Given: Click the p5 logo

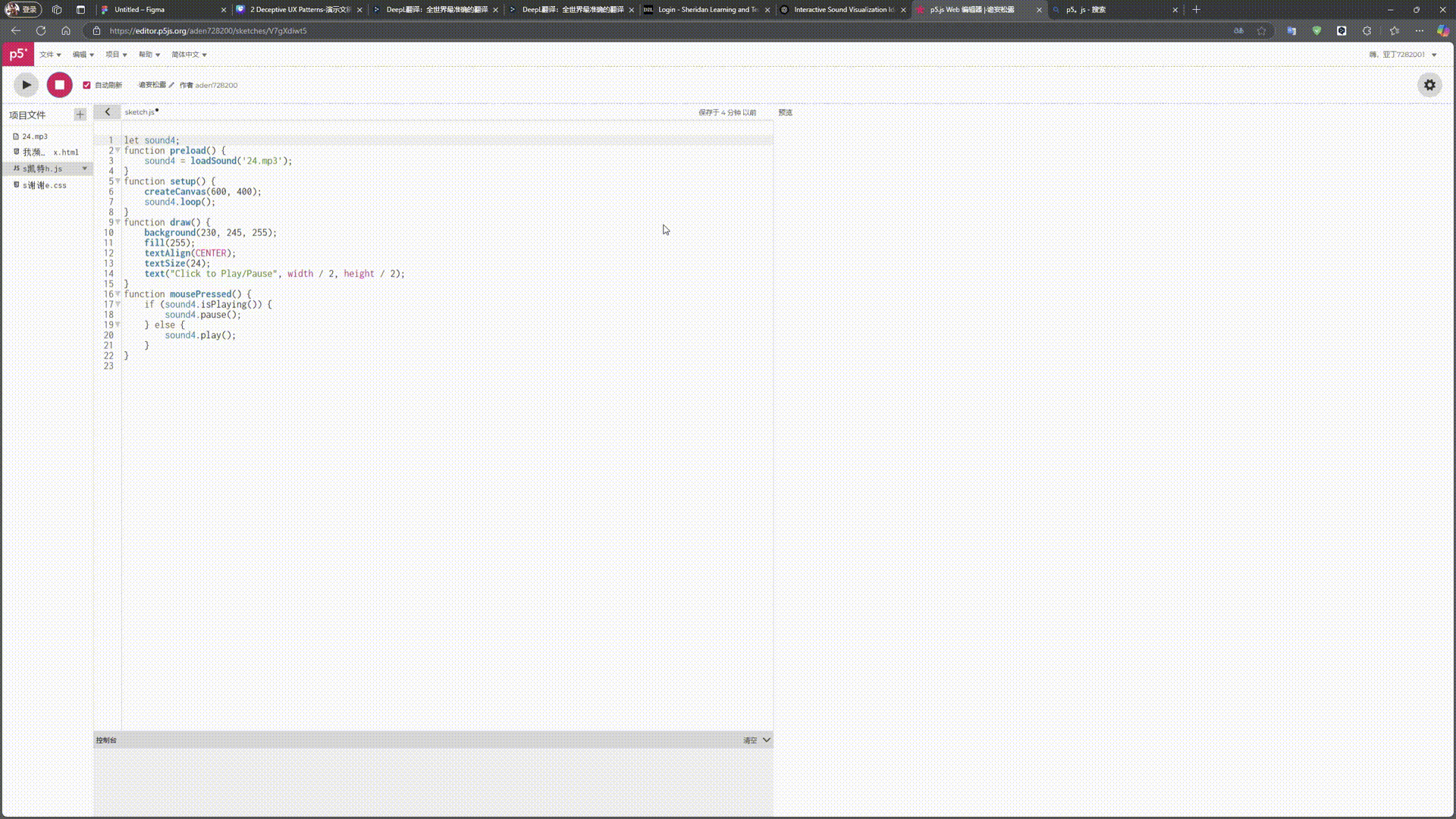Looking at the screenshot, I should pos(17,54).
